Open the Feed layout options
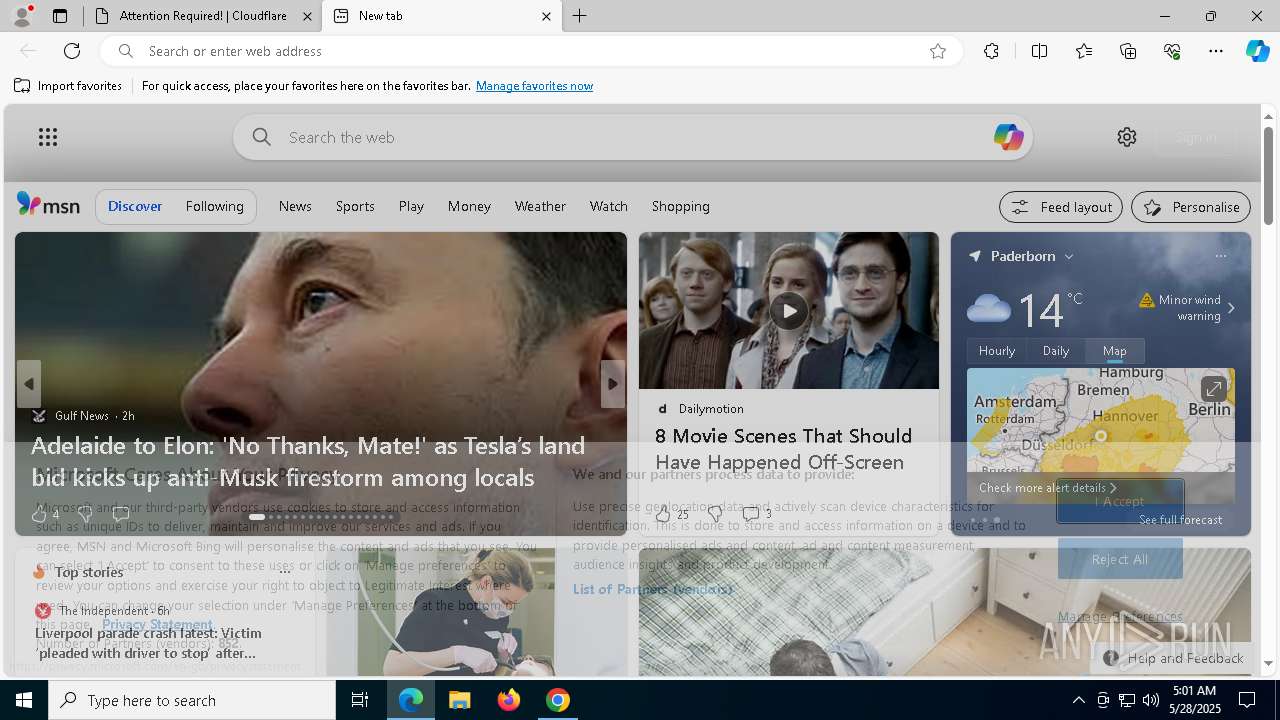Image resolution: width=1280 pixels, height=720 pixels. tap(1061, 207)
